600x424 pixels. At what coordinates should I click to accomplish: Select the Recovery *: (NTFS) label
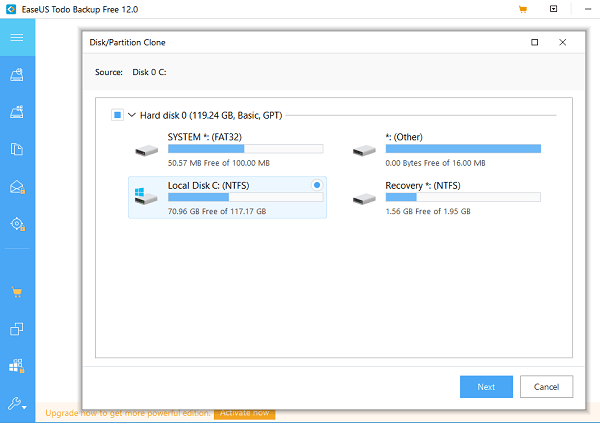click(x=423, y=186)
